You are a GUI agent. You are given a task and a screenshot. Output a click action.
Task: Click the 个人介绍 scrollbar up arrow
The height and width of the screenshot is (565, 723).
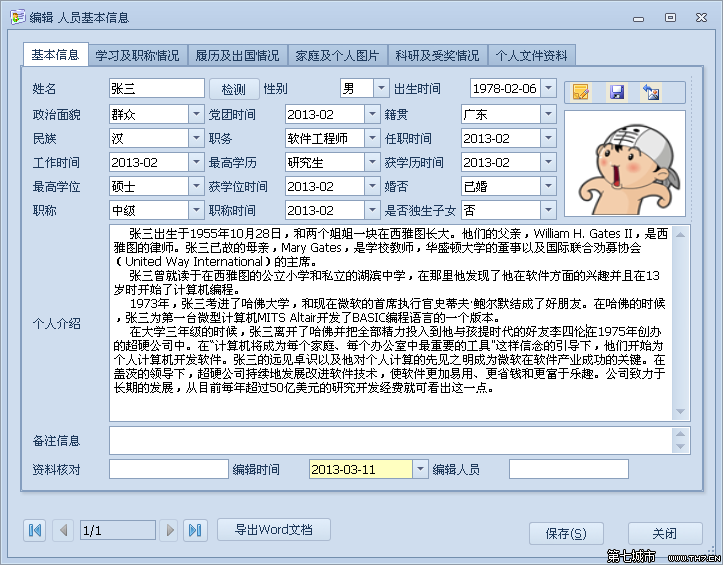click(x=680, y=235)
